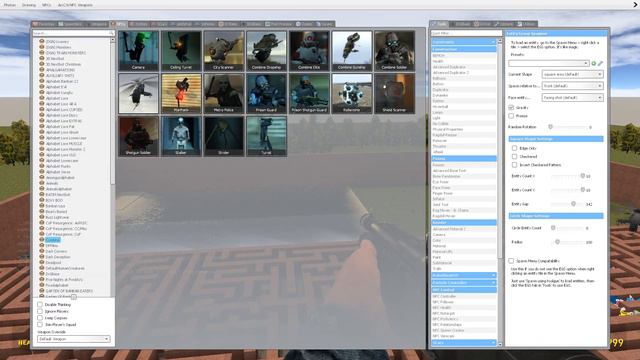Select the Combine Soldier NPC icon
640x360 pixels.
coord(394,51)
